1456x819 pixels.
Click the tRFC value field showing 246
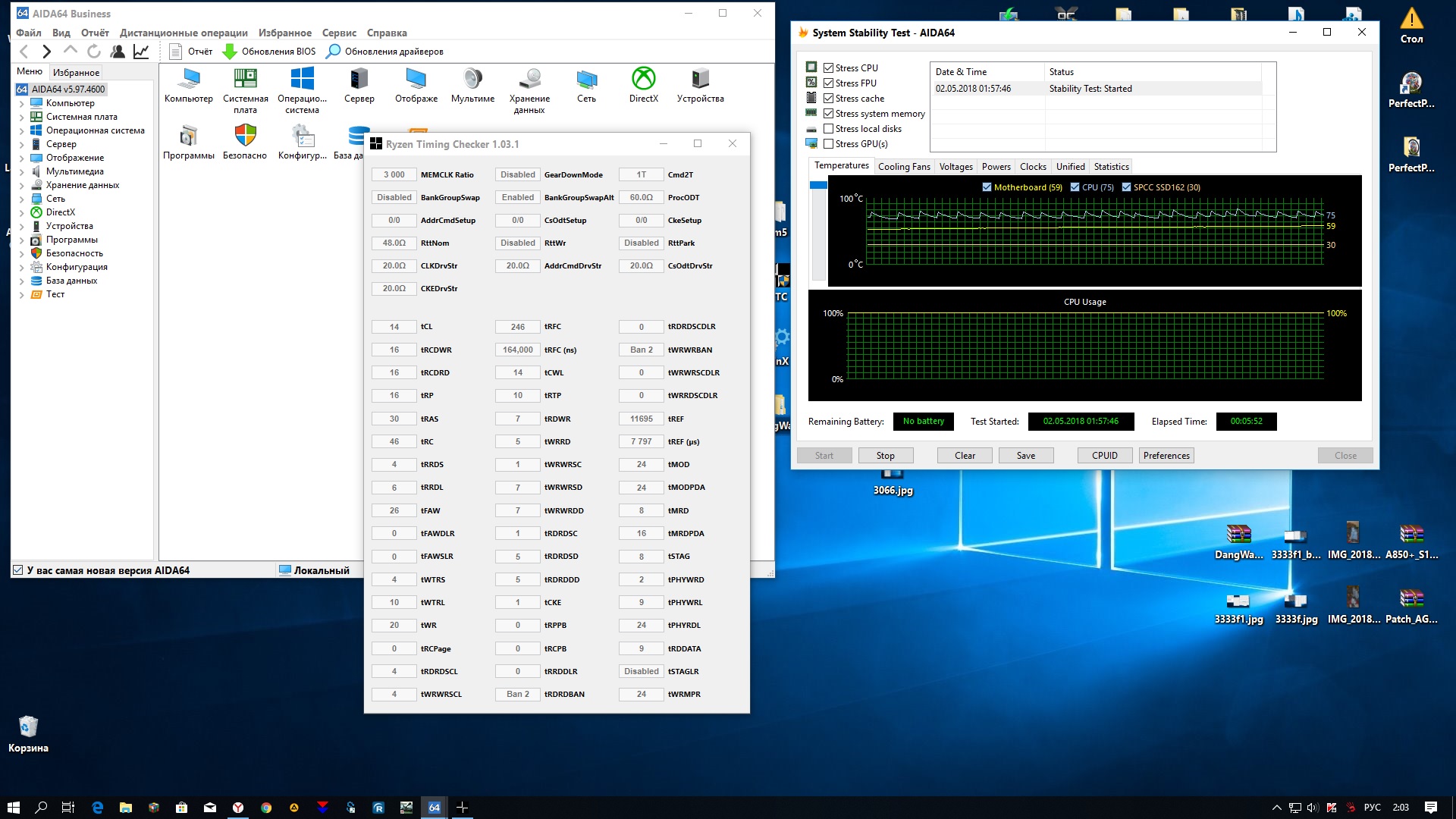[x=517, y=327]
